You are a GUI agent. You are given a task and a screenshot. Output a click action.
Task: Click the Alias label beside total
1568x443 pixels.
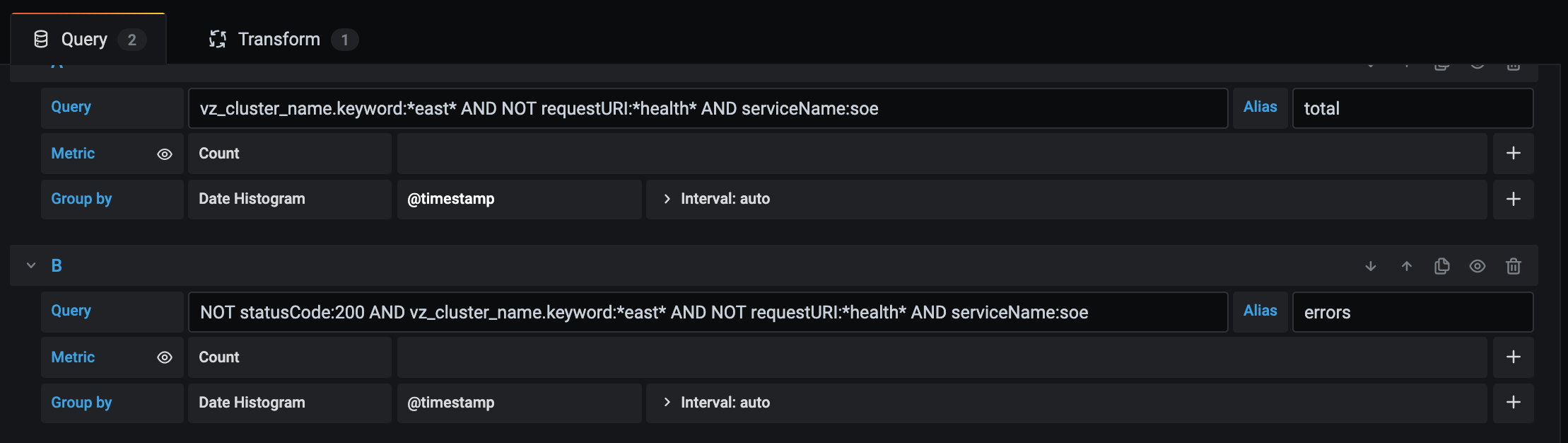pyautogui.click(x=1260, y=107)
